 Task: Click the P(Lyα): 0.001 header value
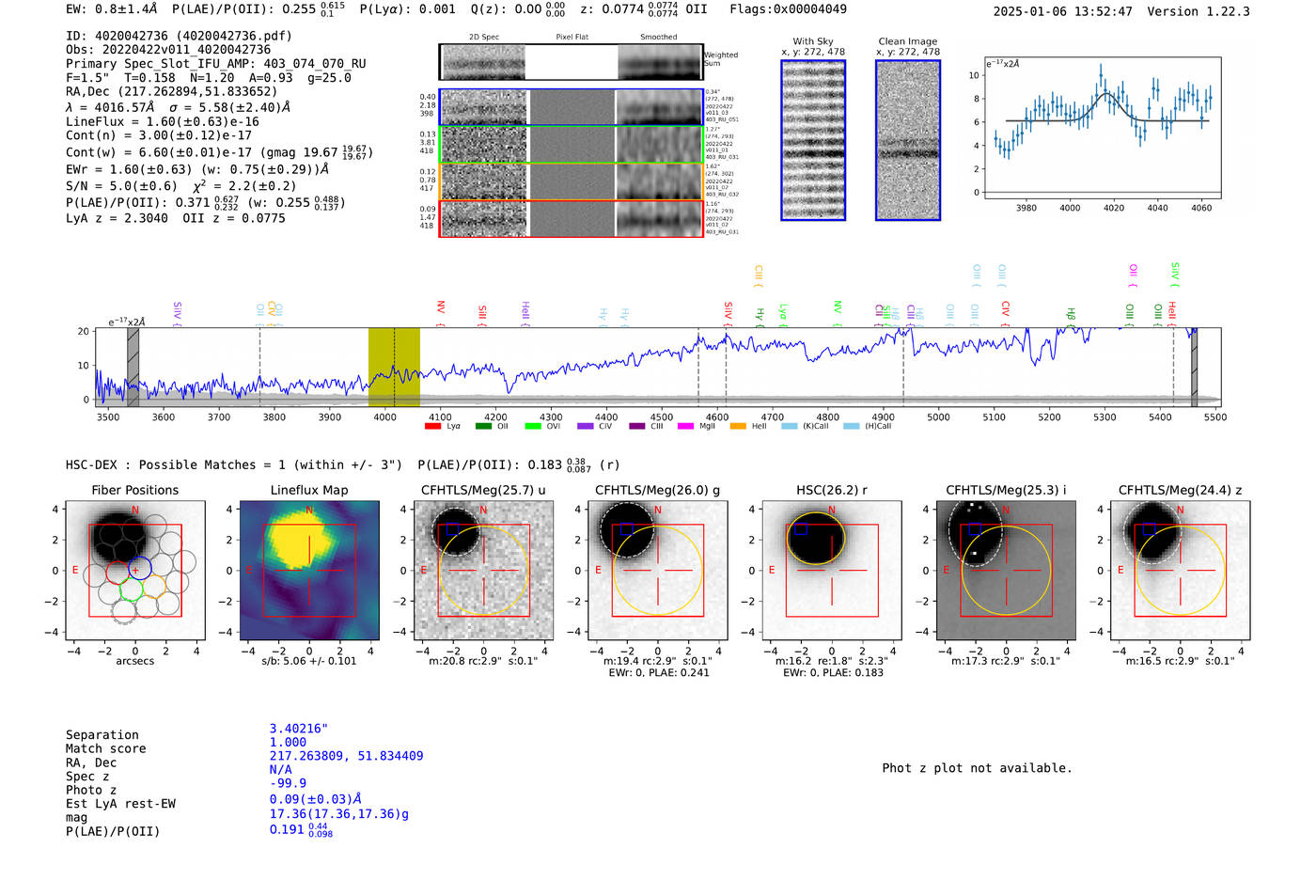(x=407, y=9)
